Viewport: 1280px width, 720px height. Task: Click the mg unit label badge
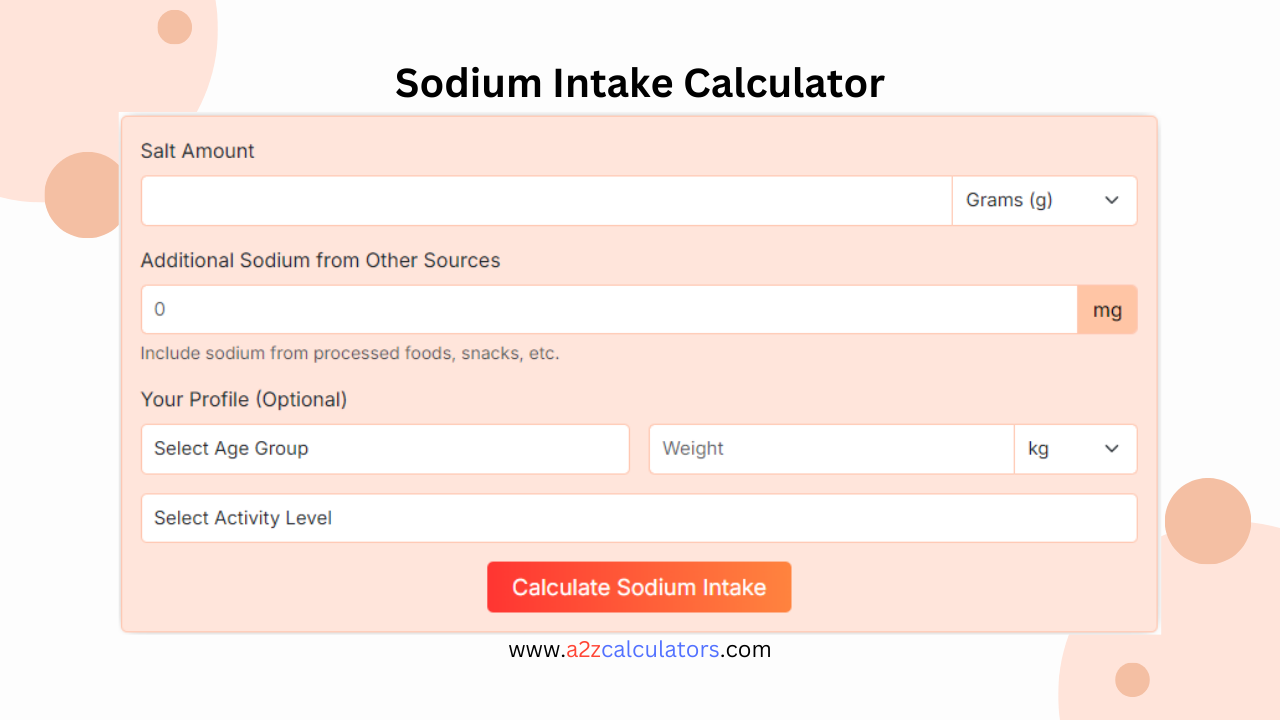click(1107, 309)
